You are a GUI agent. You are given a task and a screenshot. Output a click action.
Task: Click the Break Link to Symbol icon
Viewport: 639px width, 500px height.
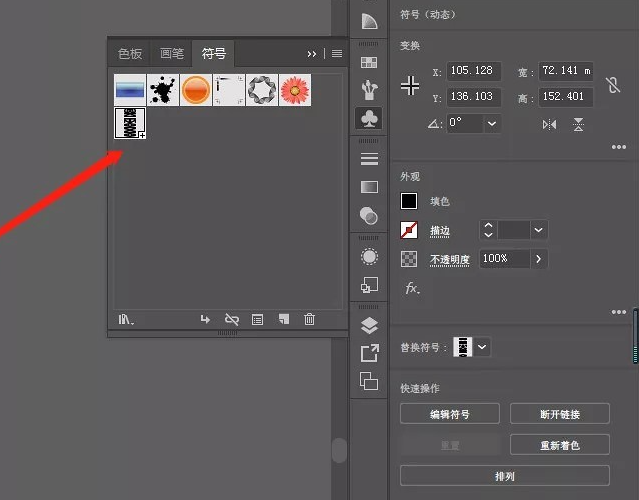click(232, 319)
